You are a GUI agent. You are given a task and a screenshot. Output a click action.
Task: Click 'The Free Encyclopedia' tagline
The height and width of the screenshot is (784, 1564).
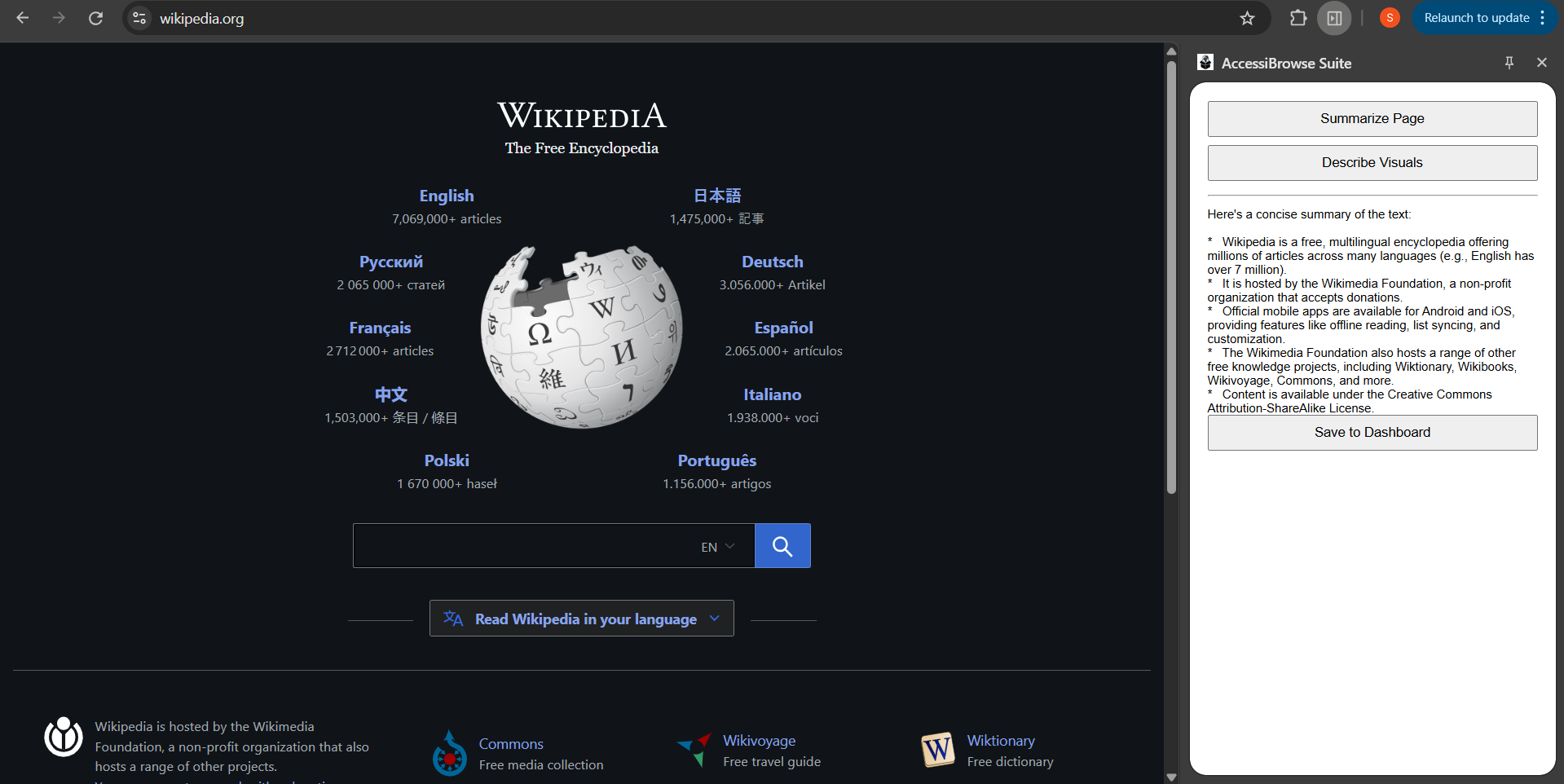click(582, 148)
